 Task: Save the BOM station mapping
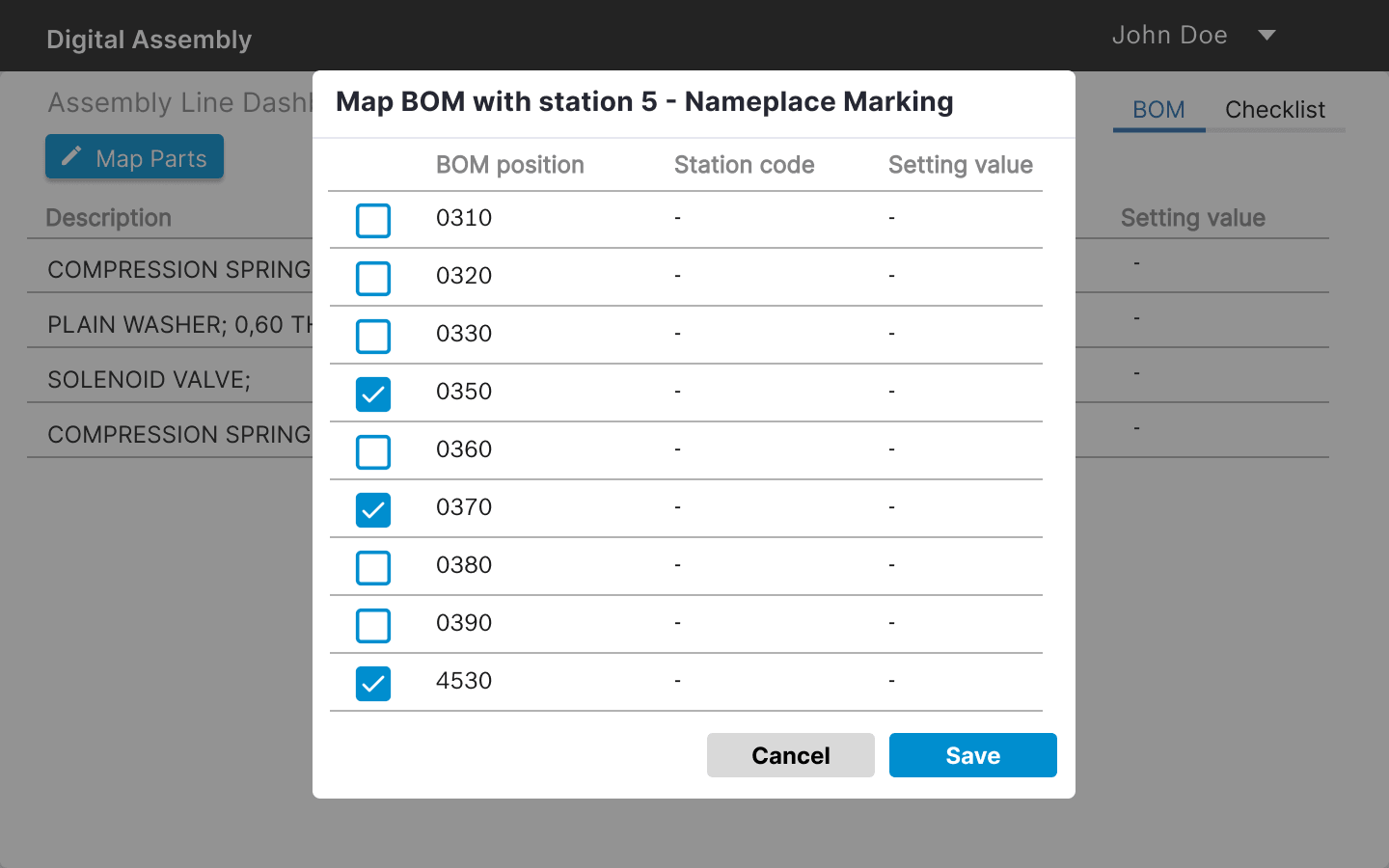point(972,755)
